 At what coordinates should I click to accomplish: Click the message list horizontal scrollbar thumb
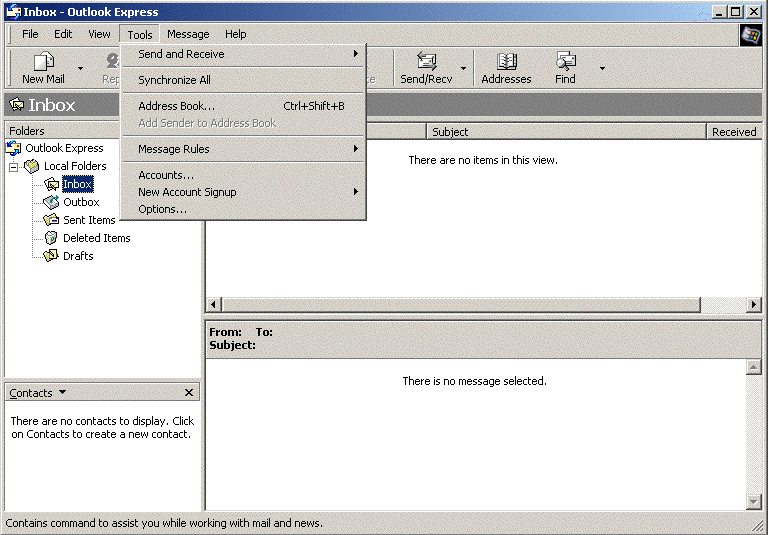click(x=461, y=304)
